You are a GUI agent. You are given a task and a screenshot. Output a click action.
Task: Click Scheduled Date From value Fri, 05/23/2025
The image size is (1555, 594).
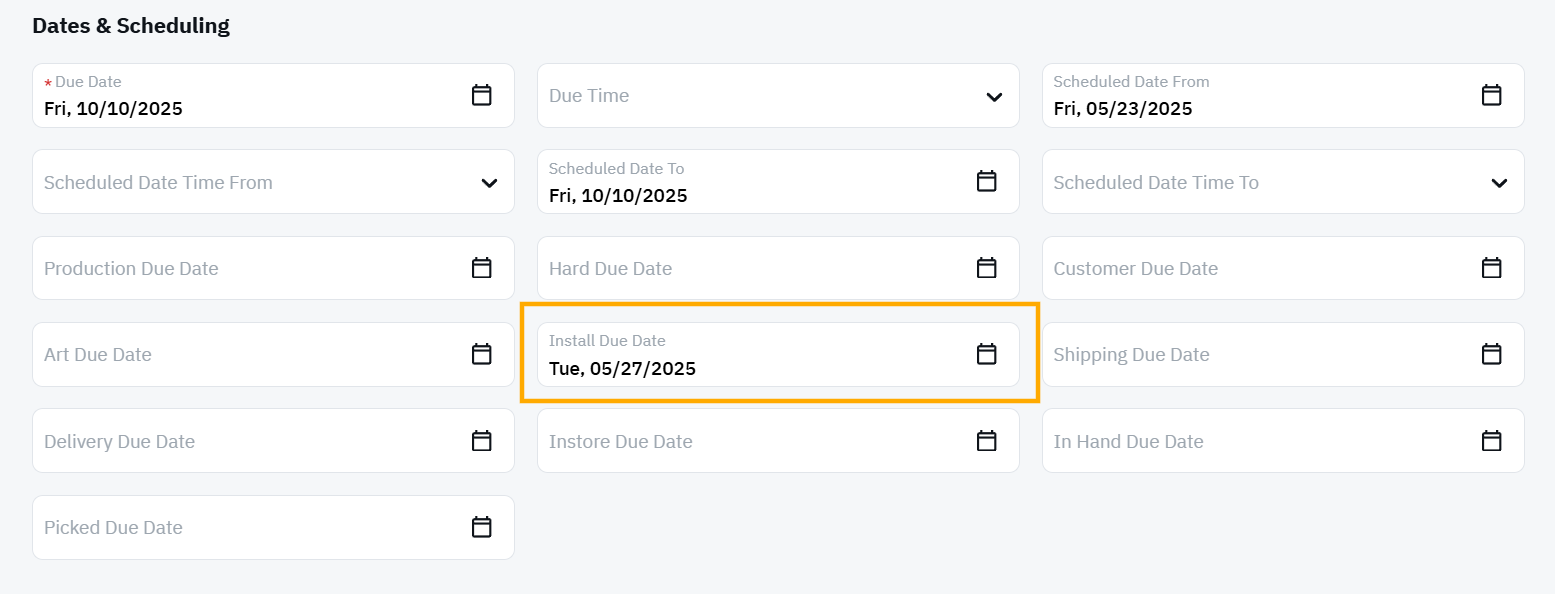pyautogui.click(x=1123, y=109)
